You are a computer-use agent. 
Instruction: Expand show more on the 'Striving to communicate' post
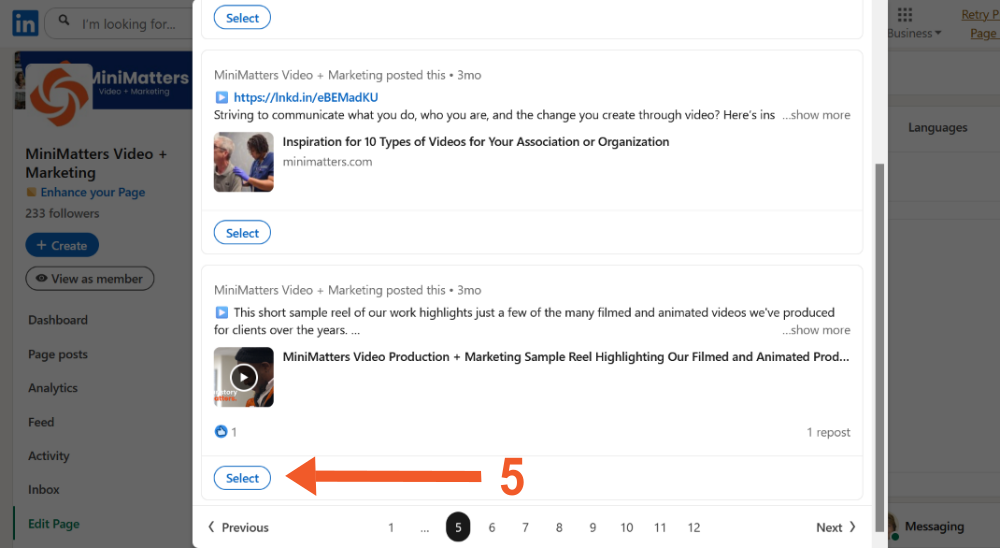point(816,115)
